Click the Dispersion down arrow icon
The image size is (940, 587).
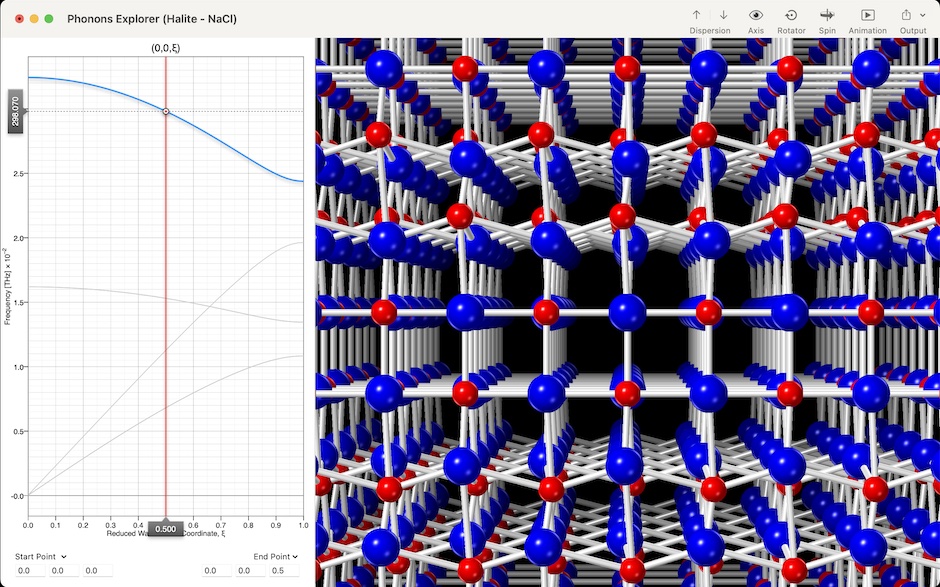[x=723, y=15]
